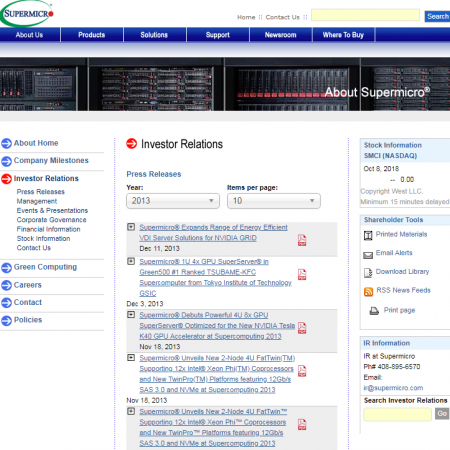Open the Year dropdown showing 2013
This screenshot has height=450, width=450.
pos(173,201)
